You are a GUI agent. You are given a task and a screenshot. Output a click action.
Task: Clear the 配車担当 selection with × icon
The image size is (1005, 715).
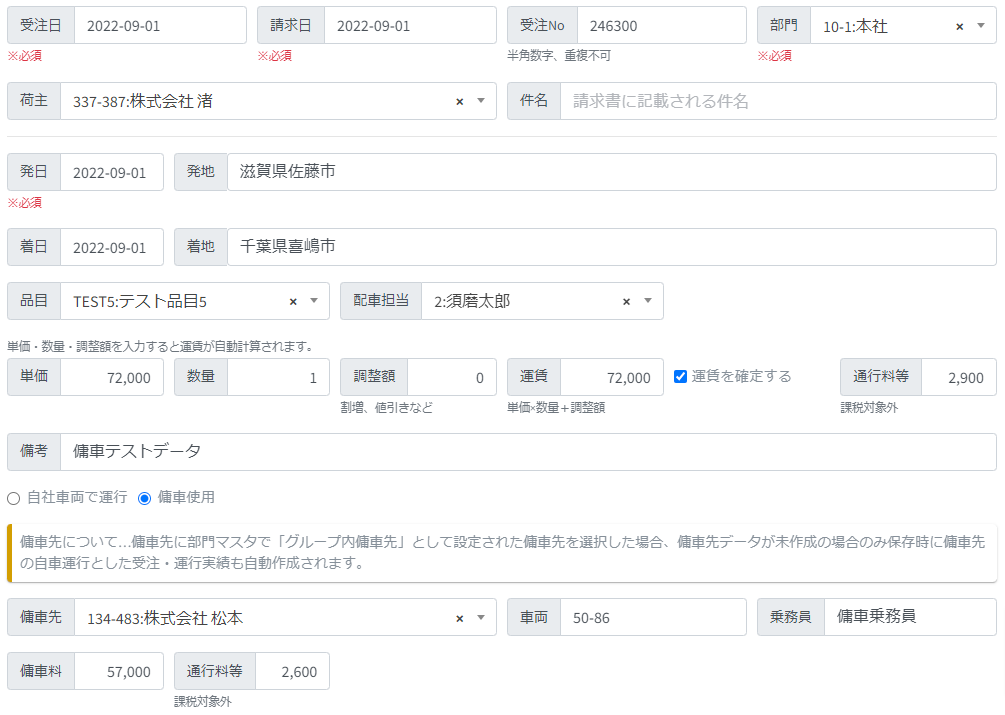tap(626, 302)
